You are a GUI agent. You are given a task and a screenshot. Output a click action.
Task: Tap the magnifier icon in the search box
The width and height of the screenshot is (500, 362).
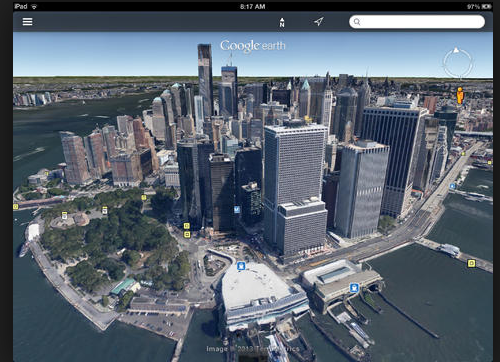coord(357,22)
